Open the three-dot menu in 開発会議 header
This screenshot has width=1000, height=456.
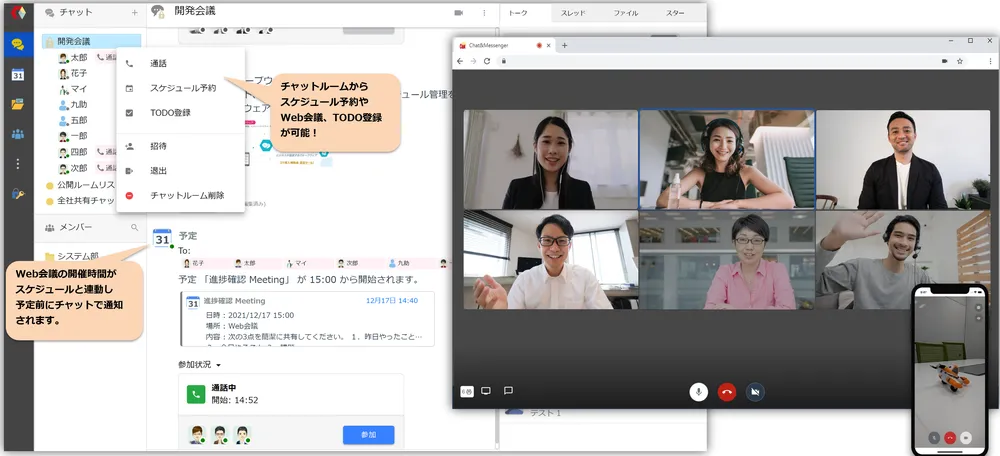click(x=484, y=13)
